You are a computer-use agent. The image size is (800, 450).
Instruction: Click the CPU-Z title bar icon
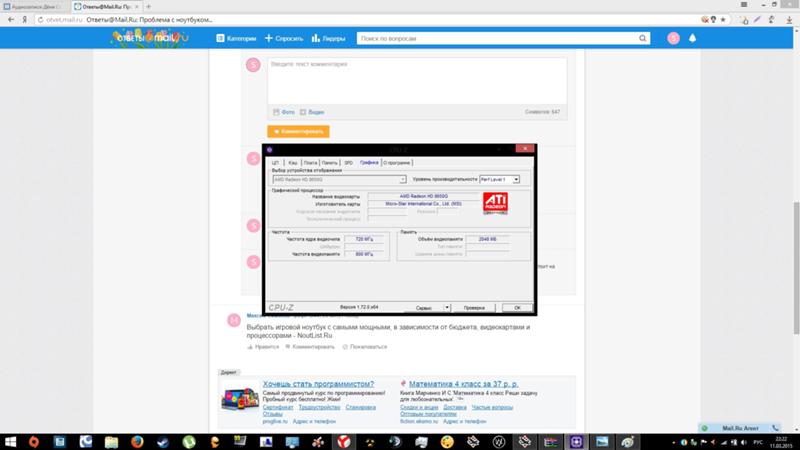pos(269,149)
